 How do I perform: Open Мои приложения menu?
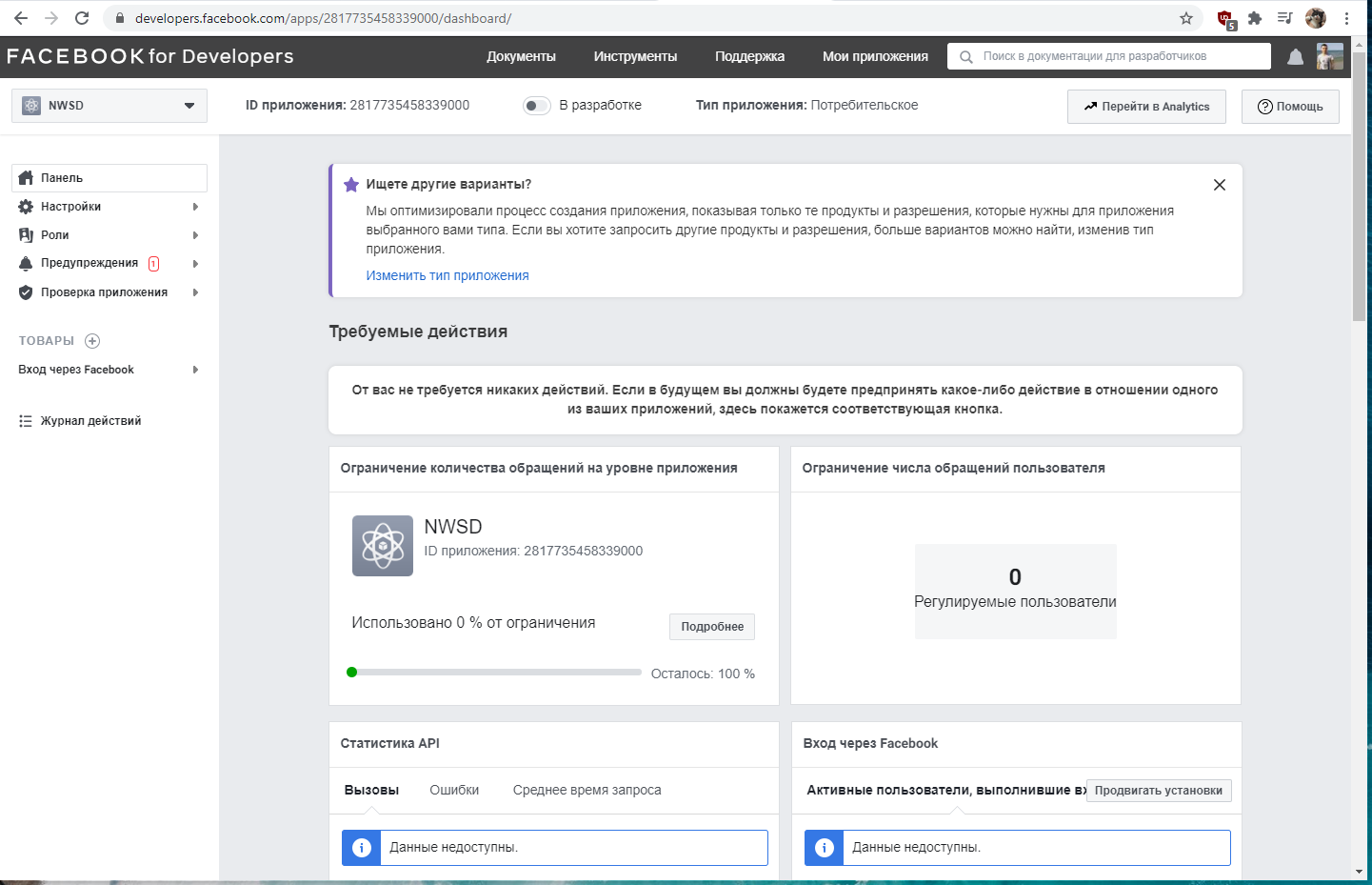click(x=875, y=57)
